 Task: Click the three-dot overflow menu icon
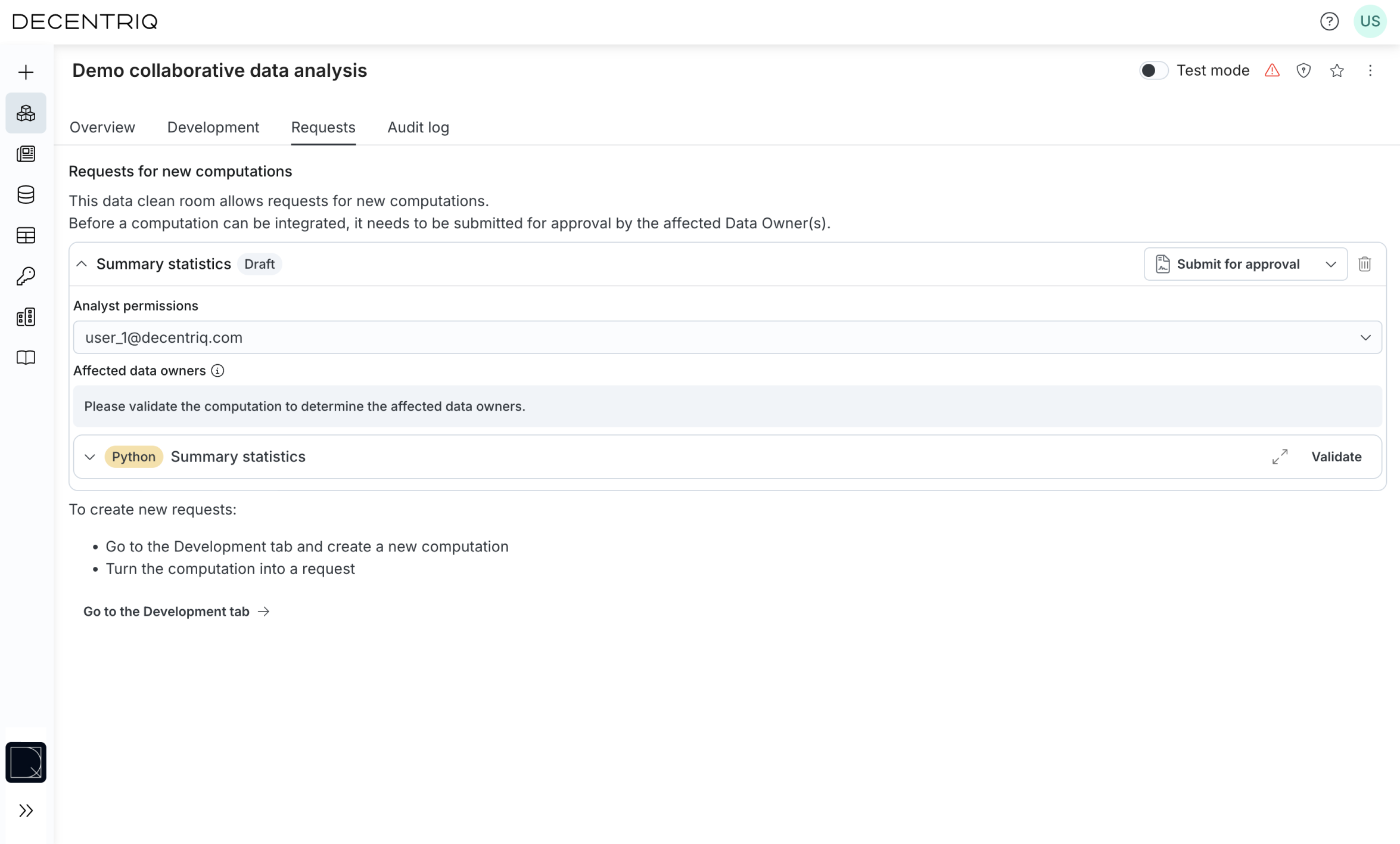[1371, 70]
